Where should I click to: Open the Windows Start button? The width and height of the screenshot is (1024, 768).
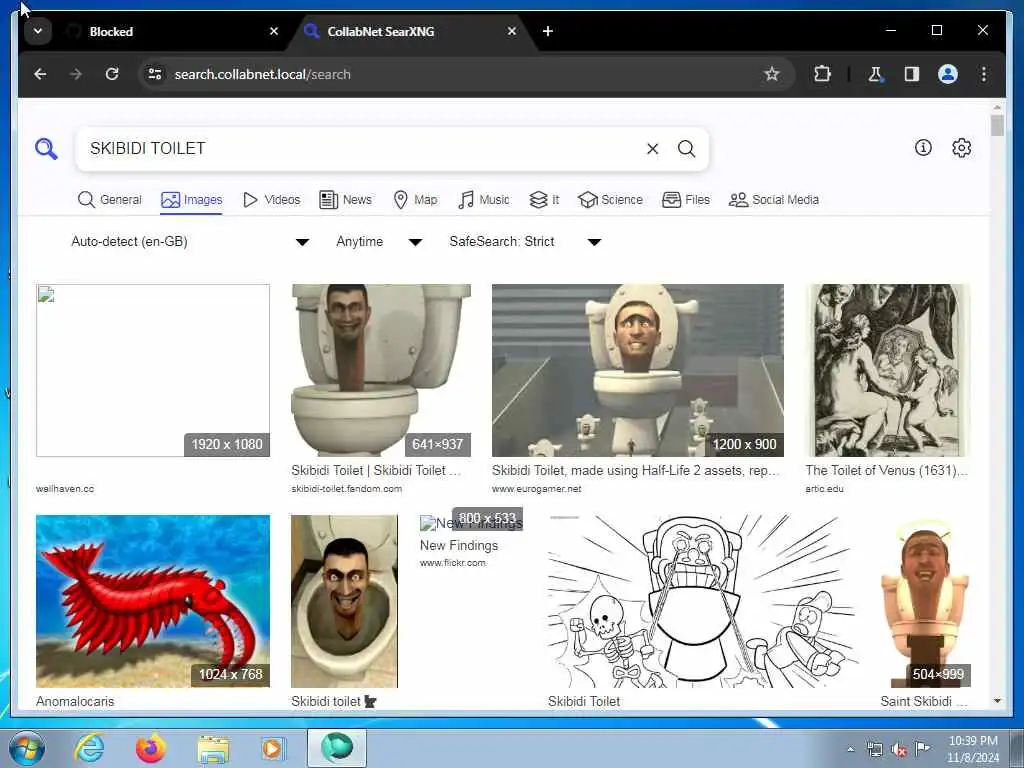(26, 748)
